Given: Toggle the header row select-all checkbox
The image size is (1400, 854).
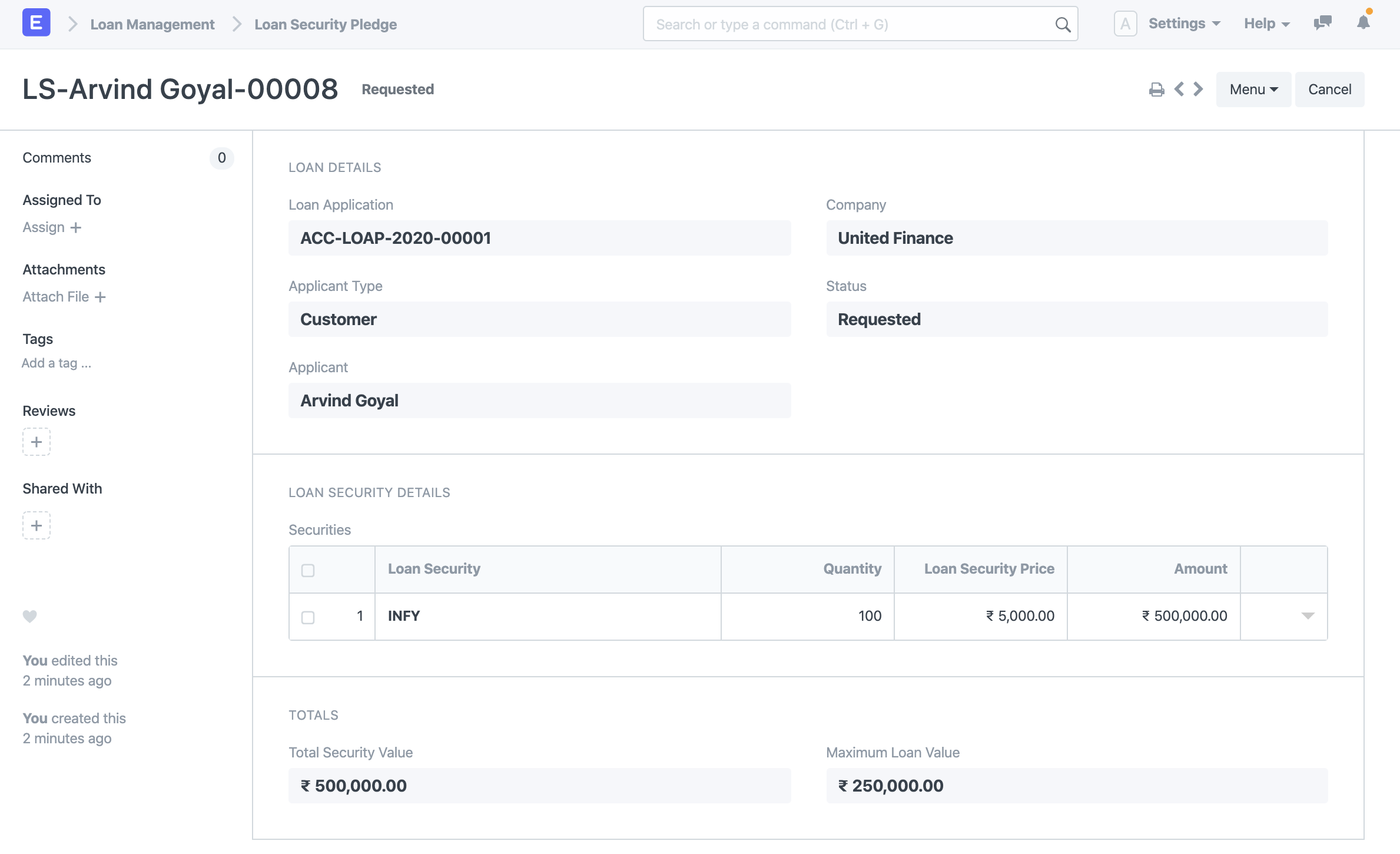Looking at the screenshot, I should pyautogui.click(x=308, y=570).
